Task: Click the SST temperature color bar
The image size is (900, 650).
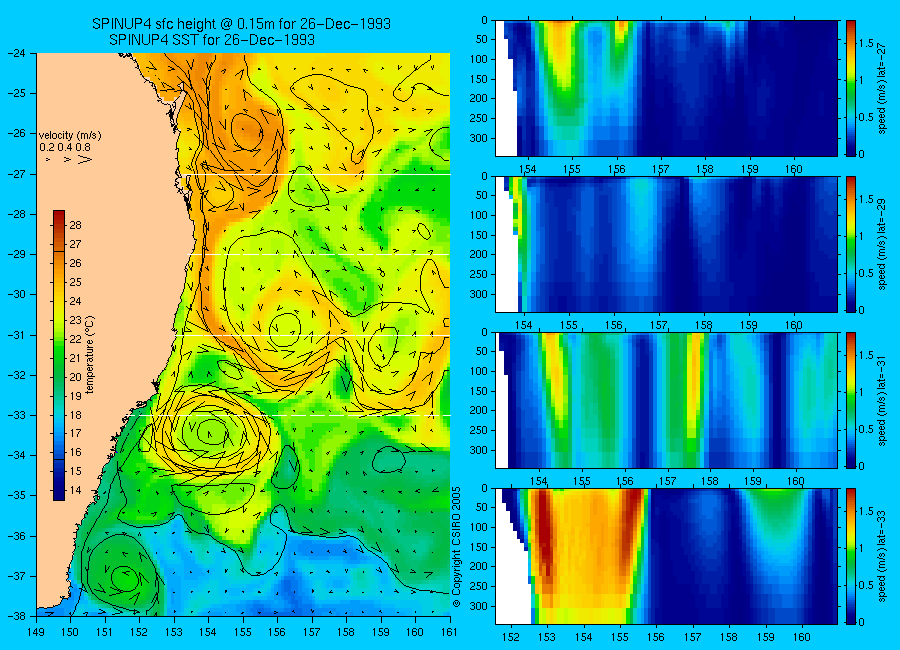Action: (59, 355)
